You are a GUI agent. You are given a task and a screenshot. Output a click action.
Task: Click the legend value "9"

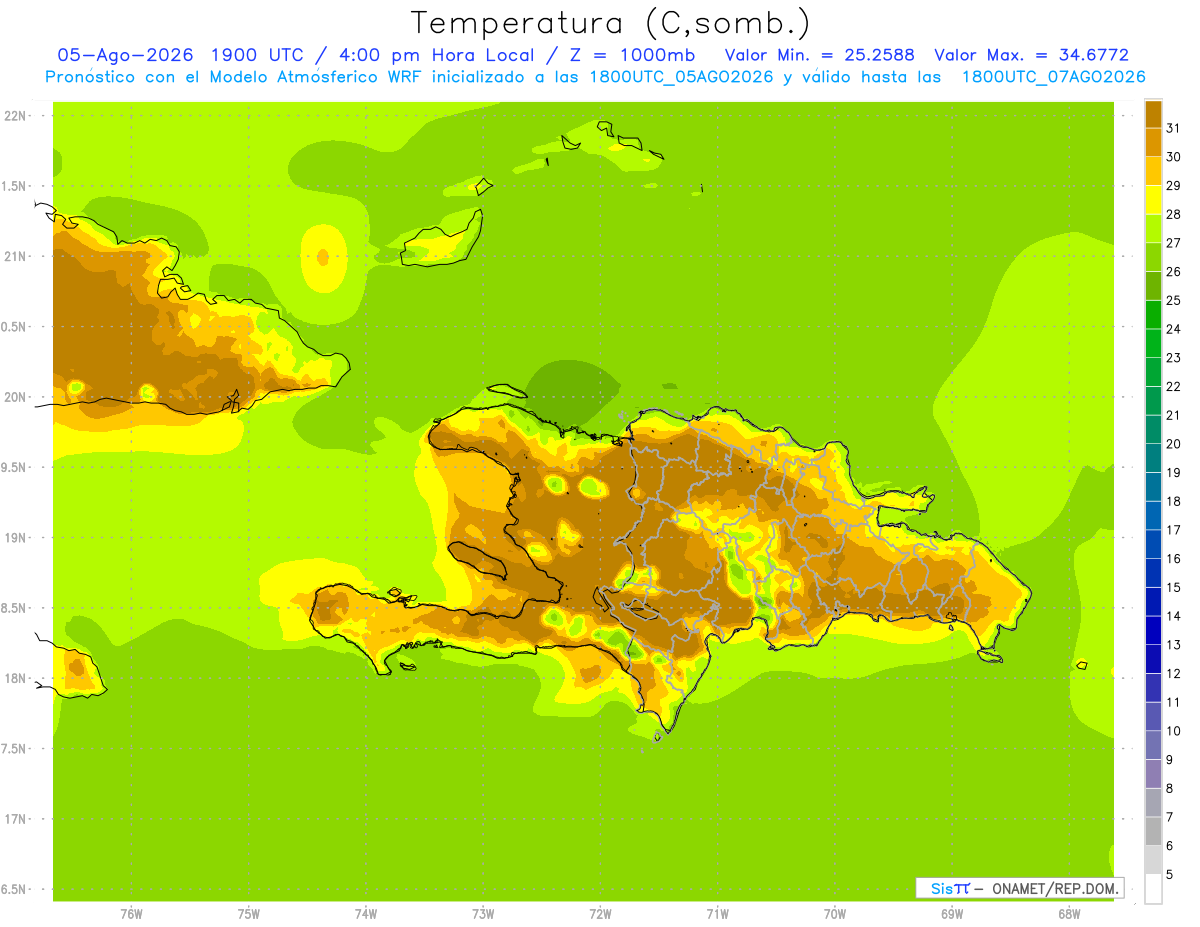click(x=1170, y=760)
